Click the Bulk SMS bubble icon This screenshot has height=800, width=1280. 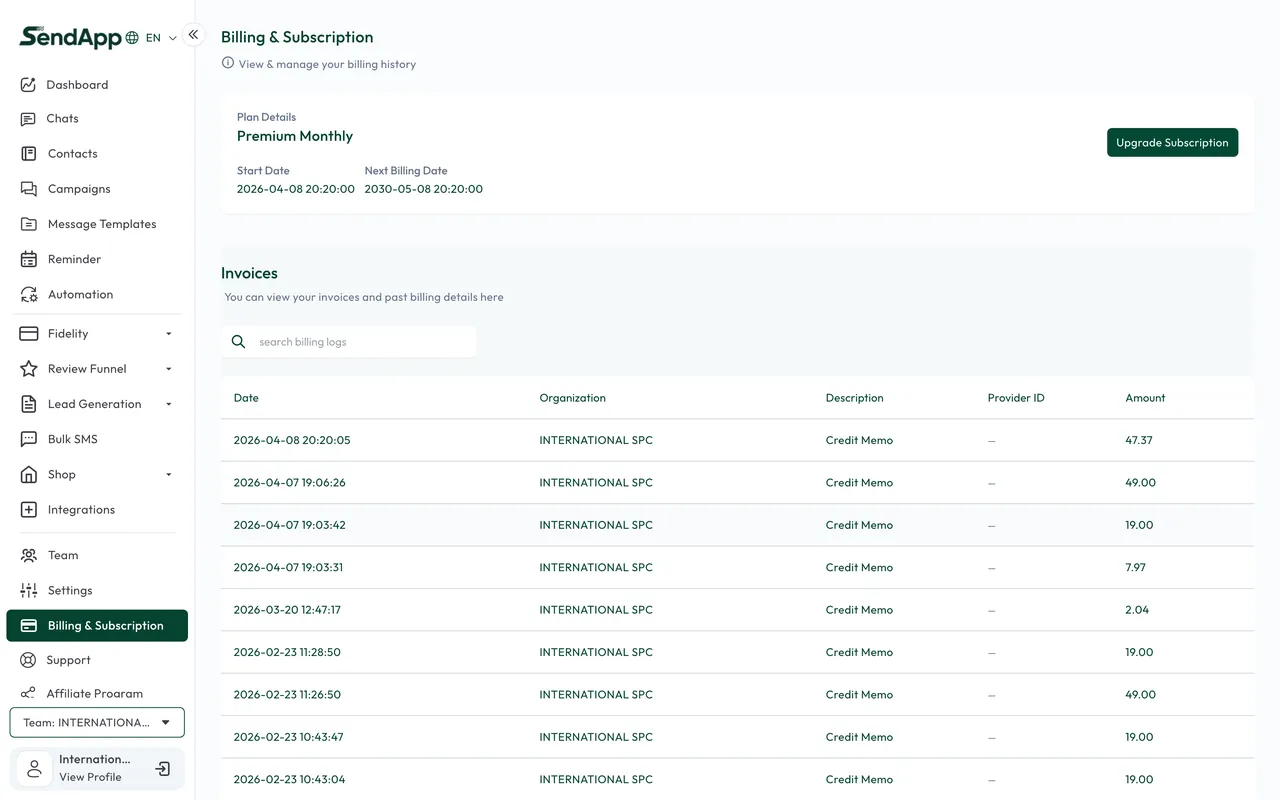tap(29, 439)
